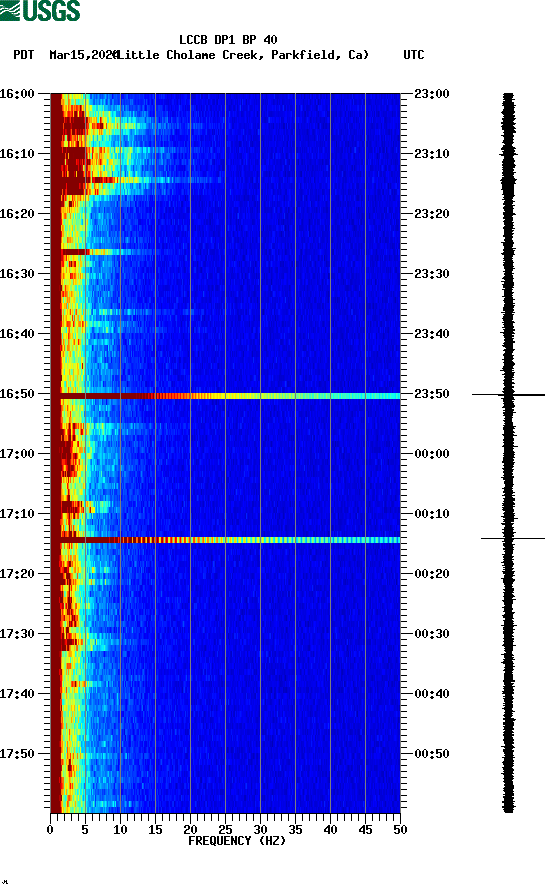The image size is (552, 893).
Task: Click the '17:20' PDT time label
Action: point(17,574)
